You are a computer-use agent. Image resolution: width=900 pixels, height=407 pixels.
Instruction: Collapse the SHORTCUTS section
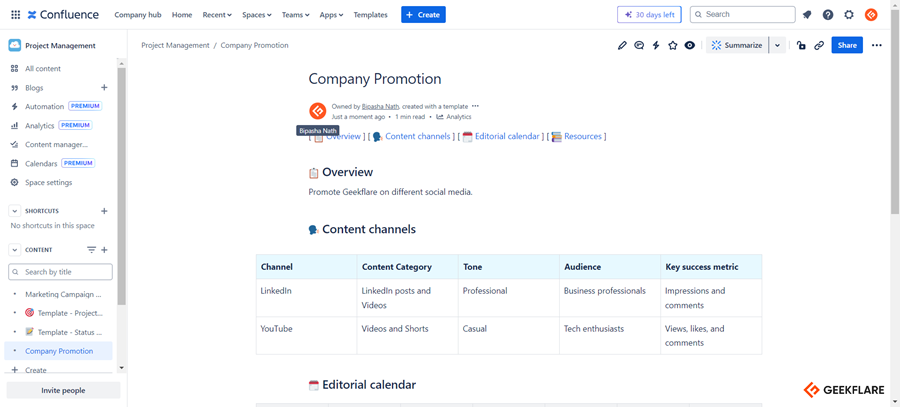point(15,211)
